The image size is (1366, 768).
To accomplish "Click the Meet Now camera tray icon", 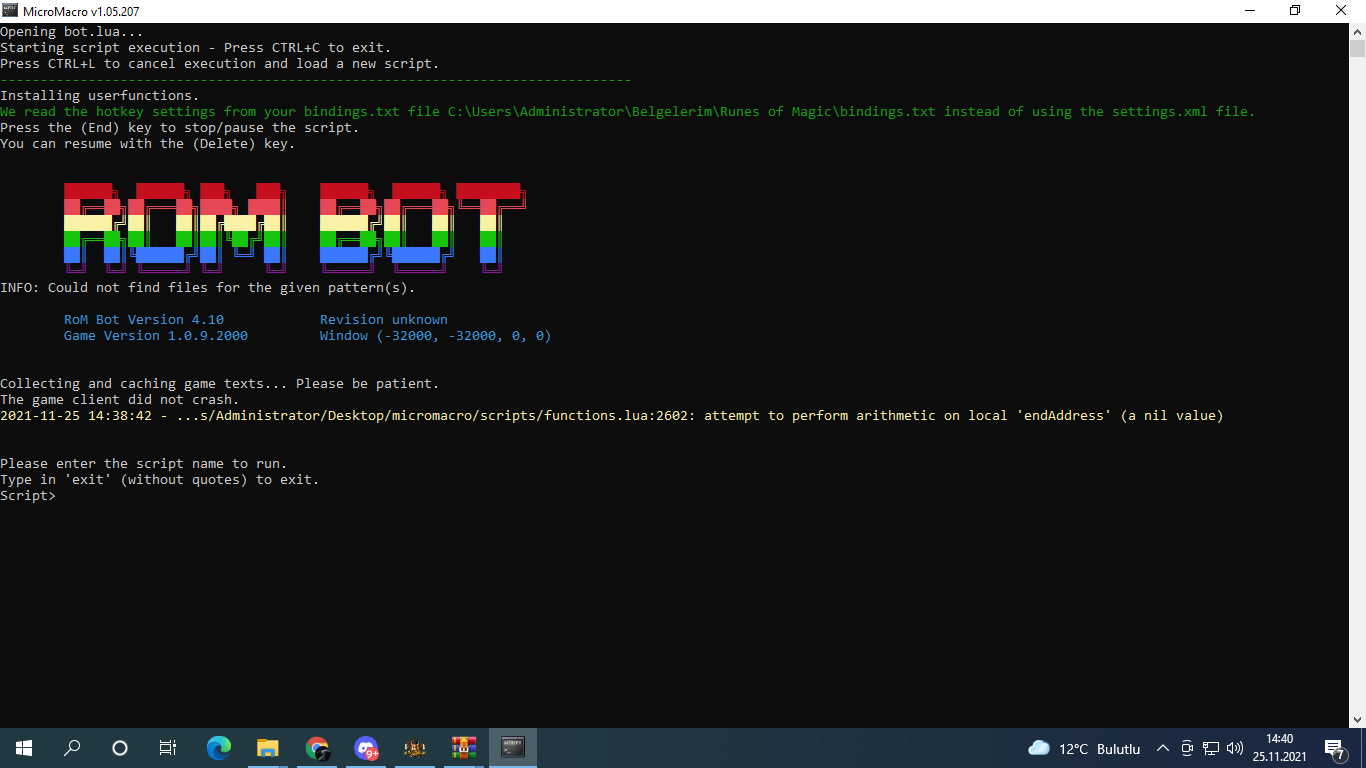I will (x=1187, y=748).
